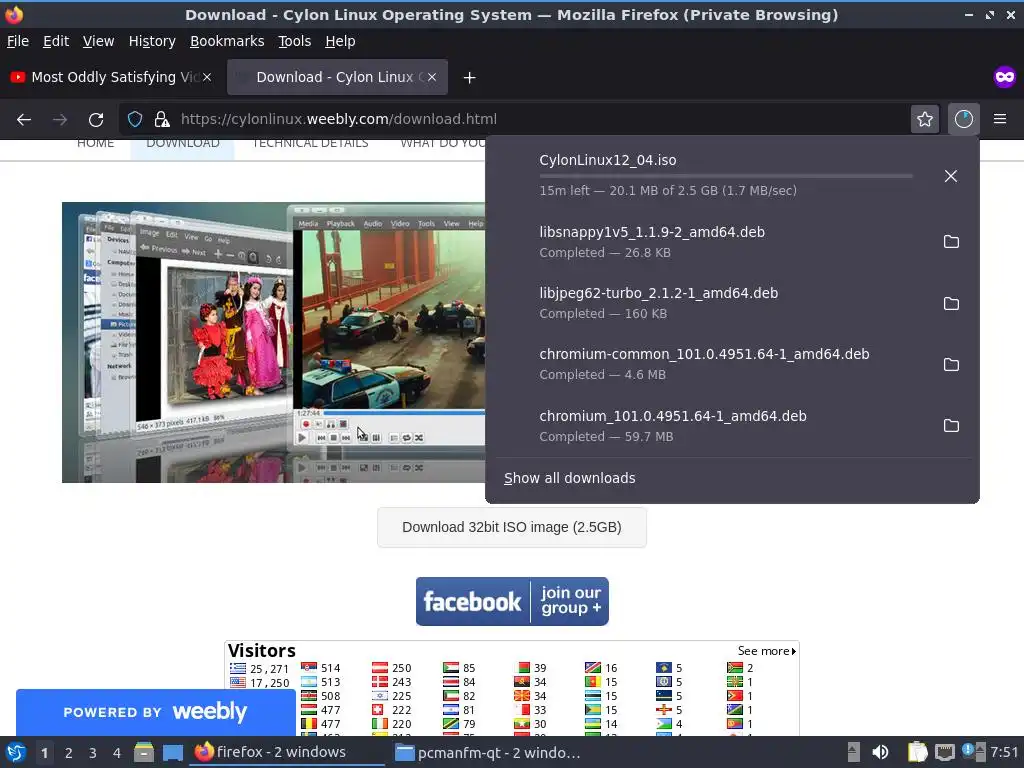This screenshot has width=1024, height=768.
Task: Click the DOWNLOAD navigation link
Action: point(183,143)
